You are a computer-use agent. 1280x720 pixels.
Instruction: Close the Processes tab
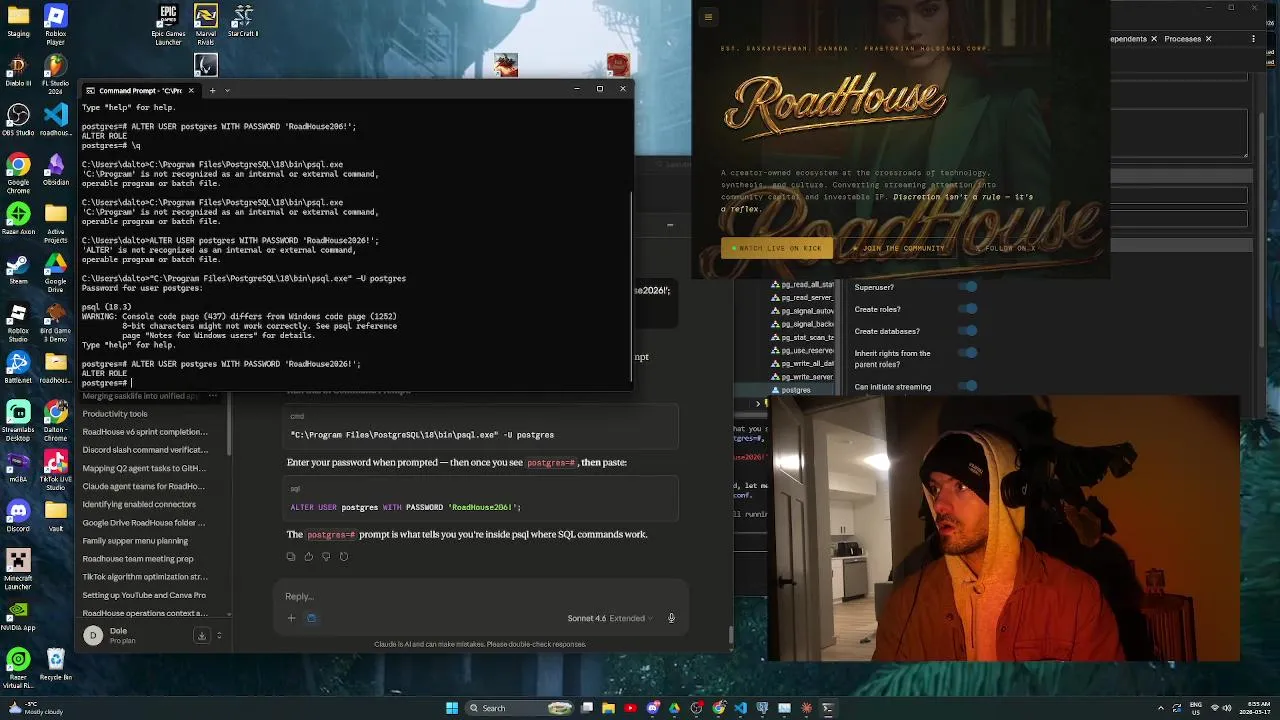pyautogui.click(x=1208, y=39)
